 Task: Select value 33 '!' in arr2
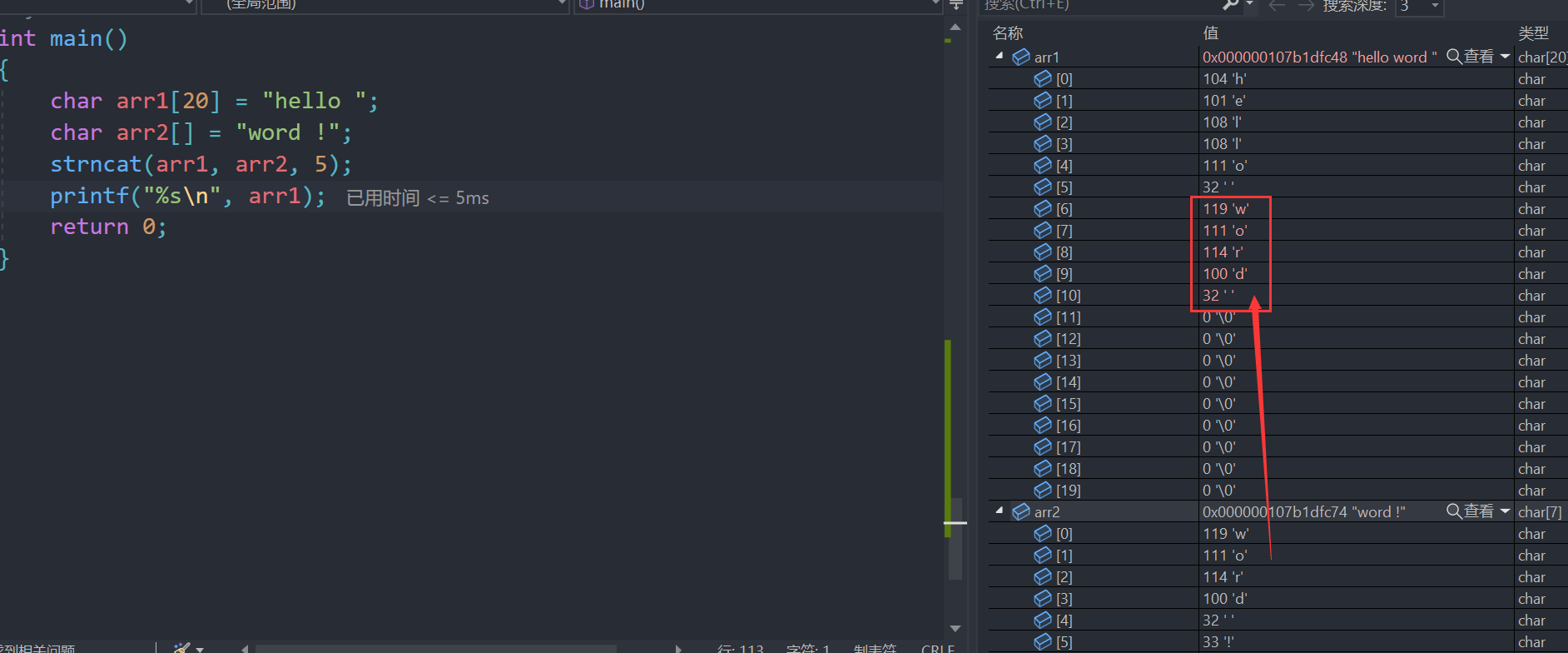pos(1218,641)
